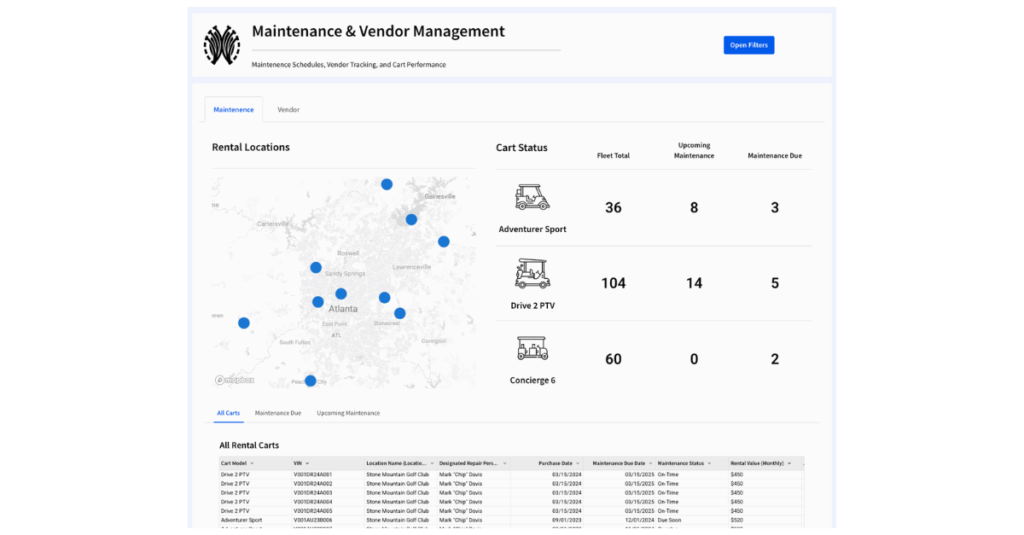1024x535 pixels.
Task: Click the Adventurer Sport label under its icon
Action: tap(532, 229)
